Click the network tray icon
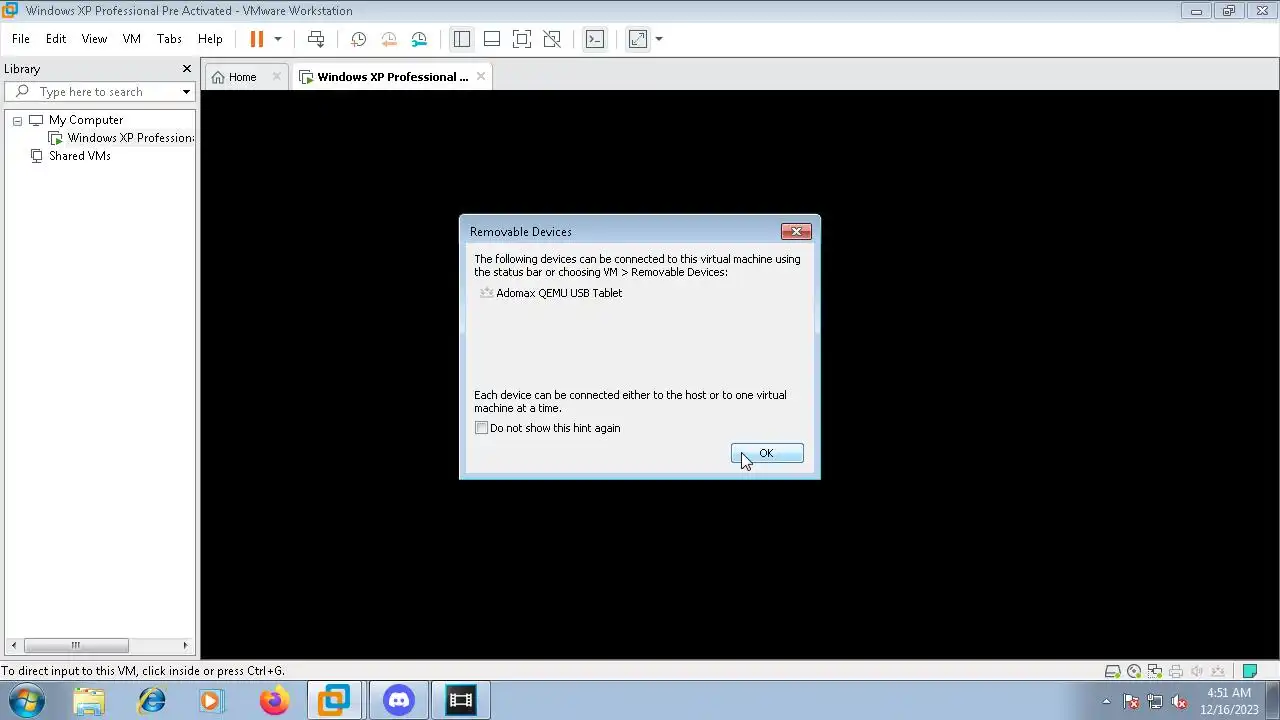Screen dimensions: 1280x720 click(1155, 701)
